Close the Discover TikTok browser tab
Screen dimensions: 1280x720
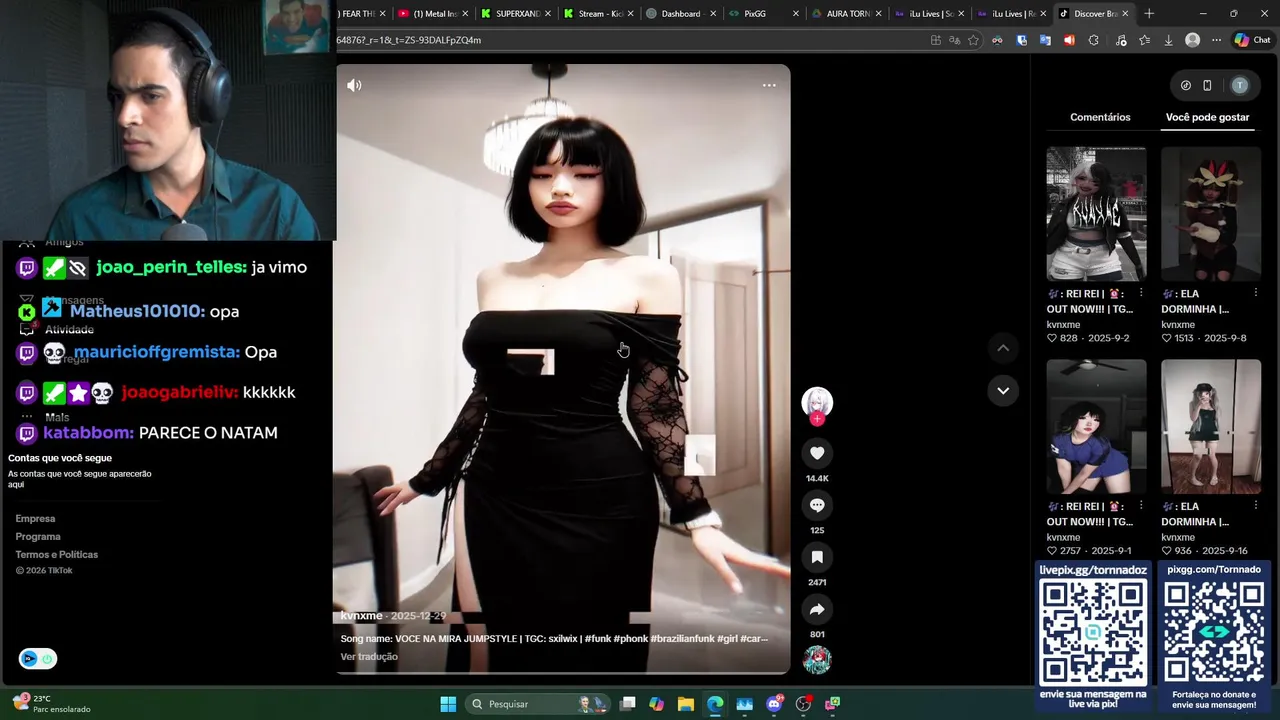[x=1125, y=13]
